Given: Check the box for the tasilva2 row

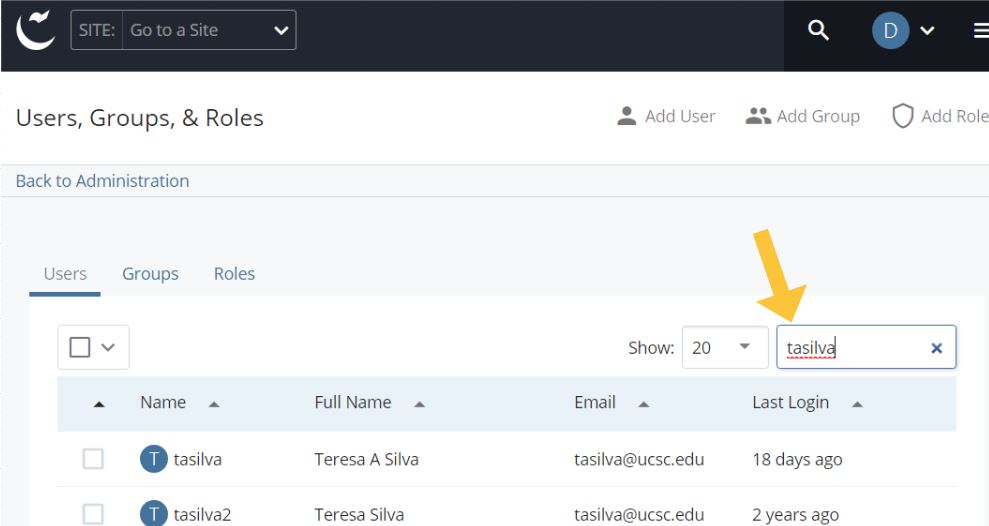Looking at the screenshot, I should click(x=93, y=514).
